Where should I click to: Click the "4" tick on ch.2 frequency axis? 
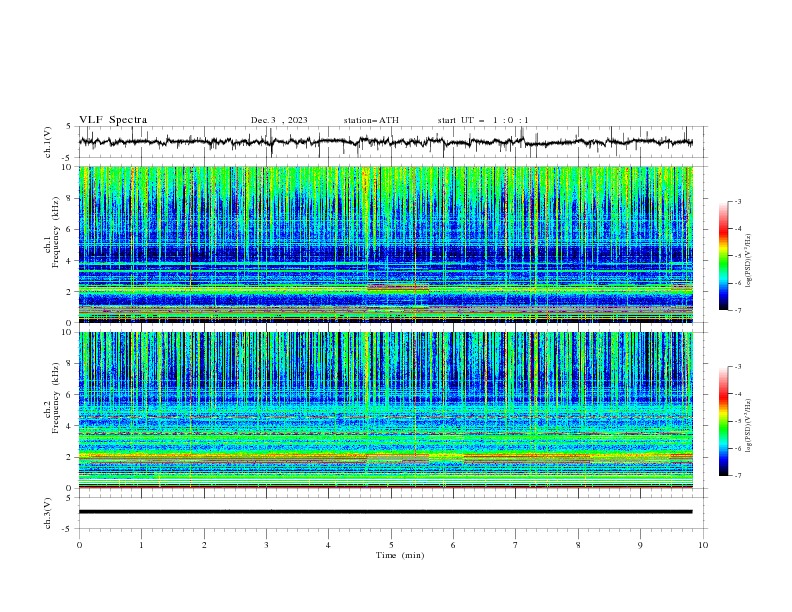coord(71,426)
